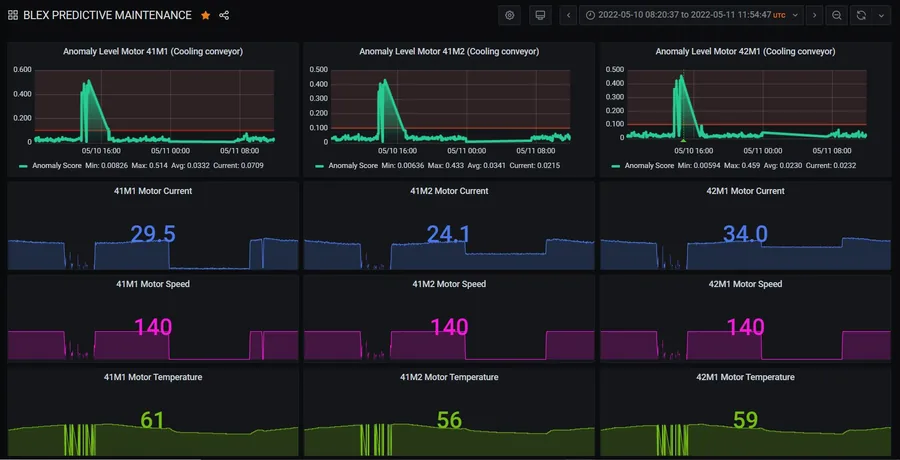Open 41M1 Motor Current panel menu
The height and width of the screenshot is (460, 900).
[x=153, y=191]
